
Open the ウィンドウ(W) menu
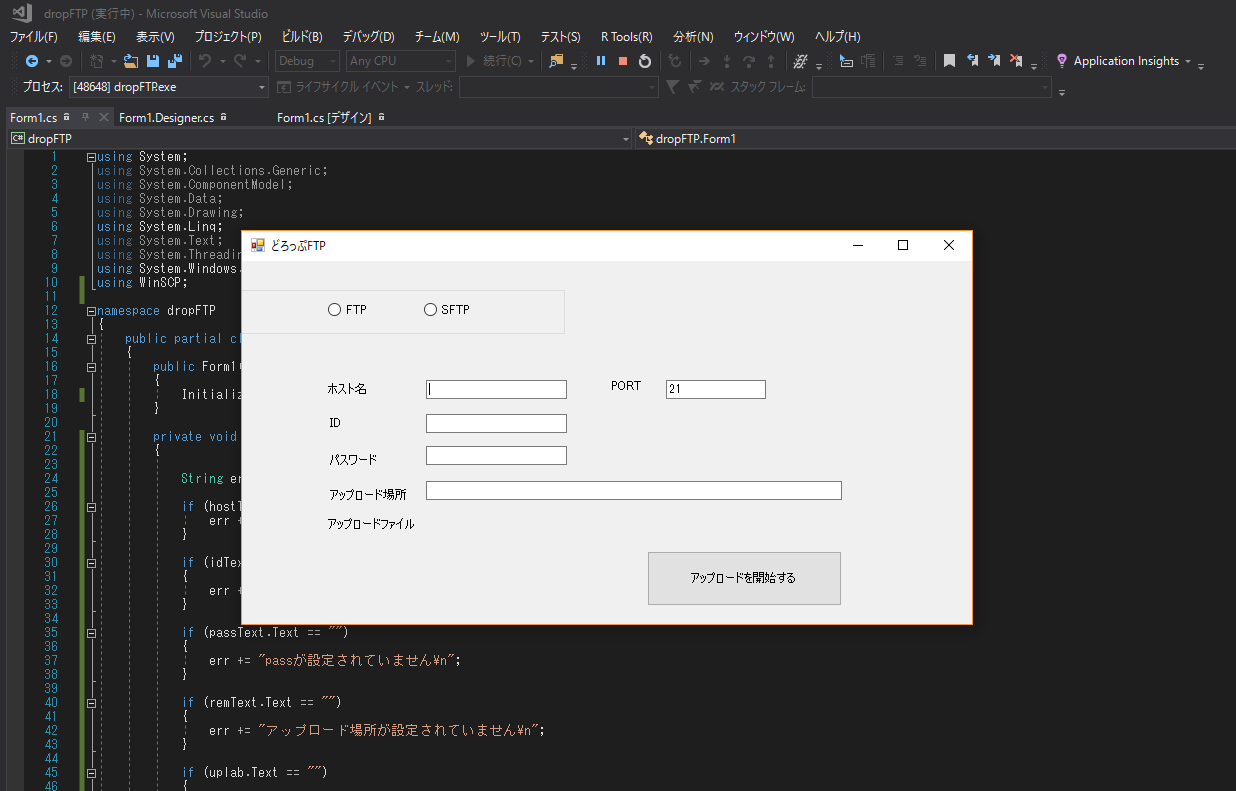pyautogui.click(x=764, y=37)
